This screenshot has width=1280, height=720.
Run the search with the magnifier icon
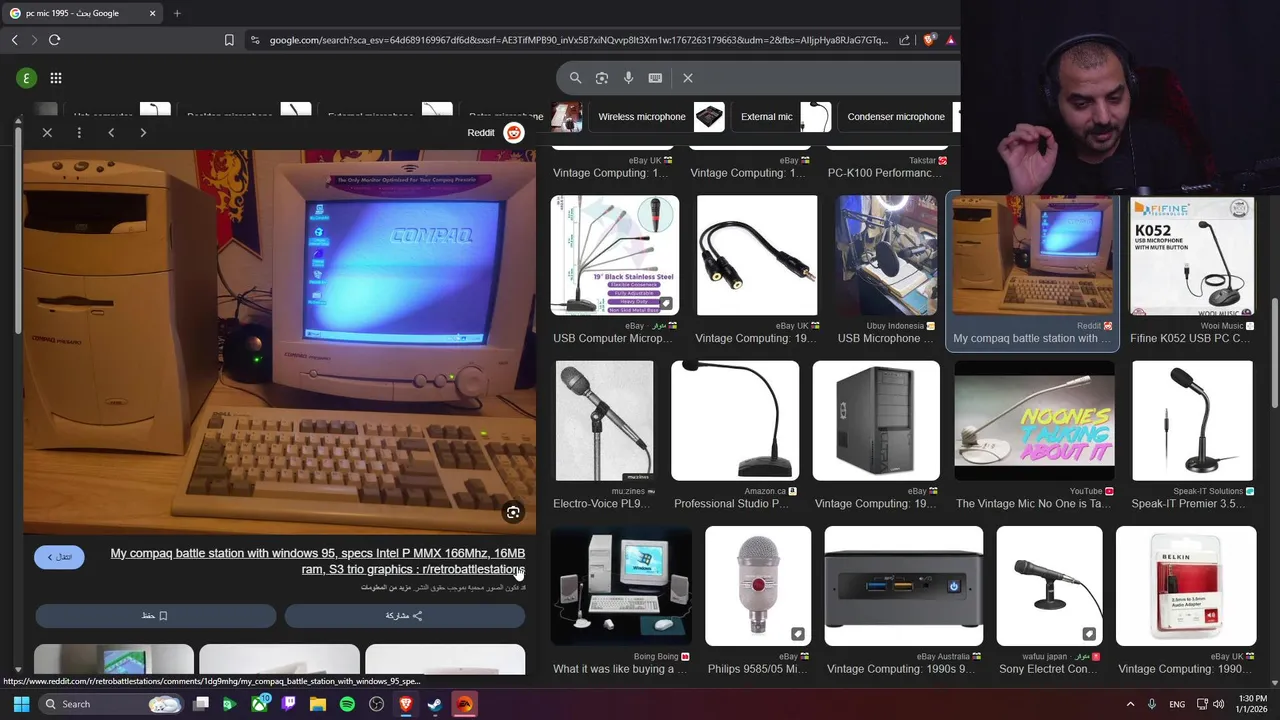click(575, 78)
